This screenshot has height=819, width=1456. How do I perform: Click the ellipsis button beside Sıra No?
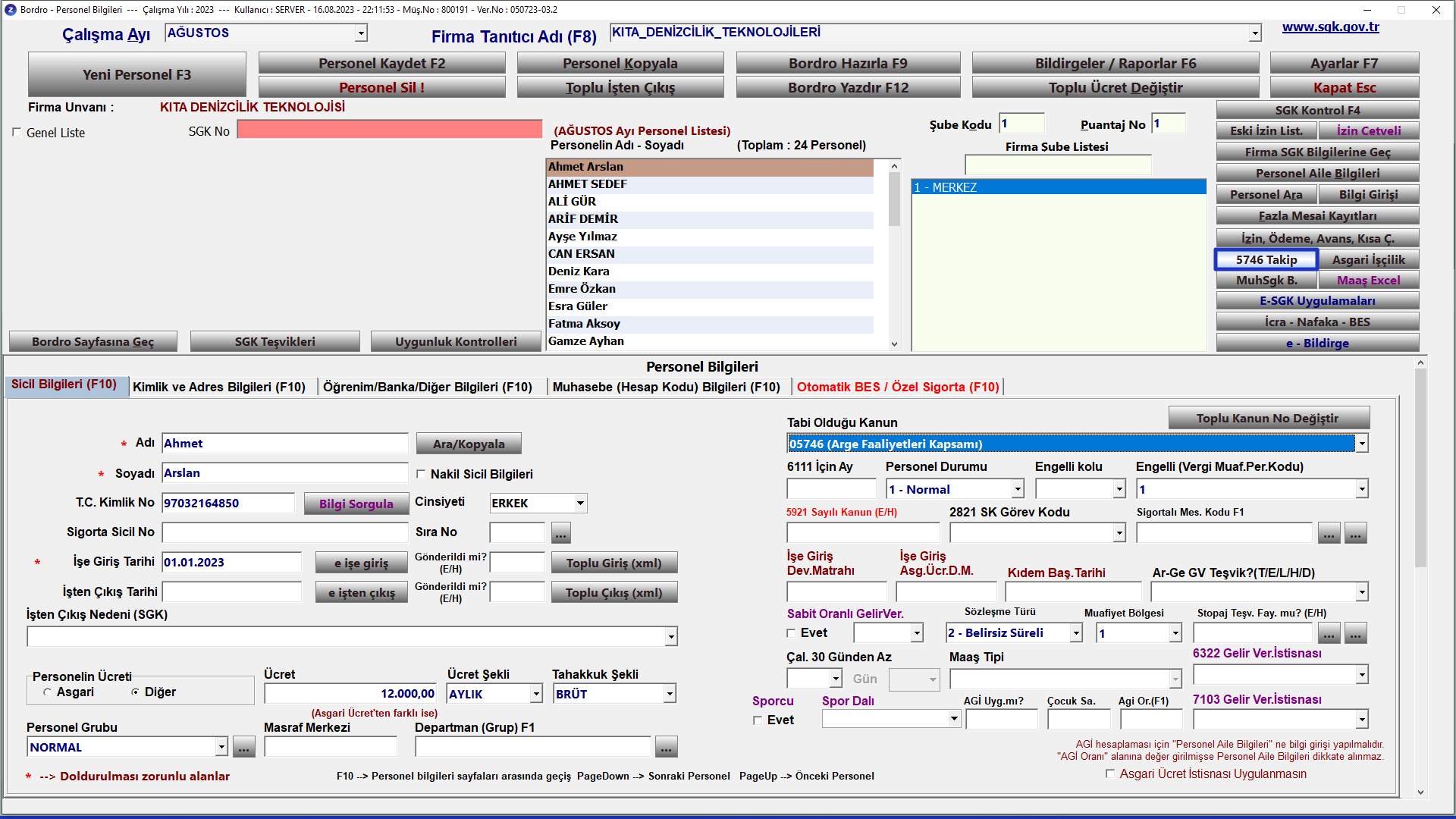[x=560, y=533]
